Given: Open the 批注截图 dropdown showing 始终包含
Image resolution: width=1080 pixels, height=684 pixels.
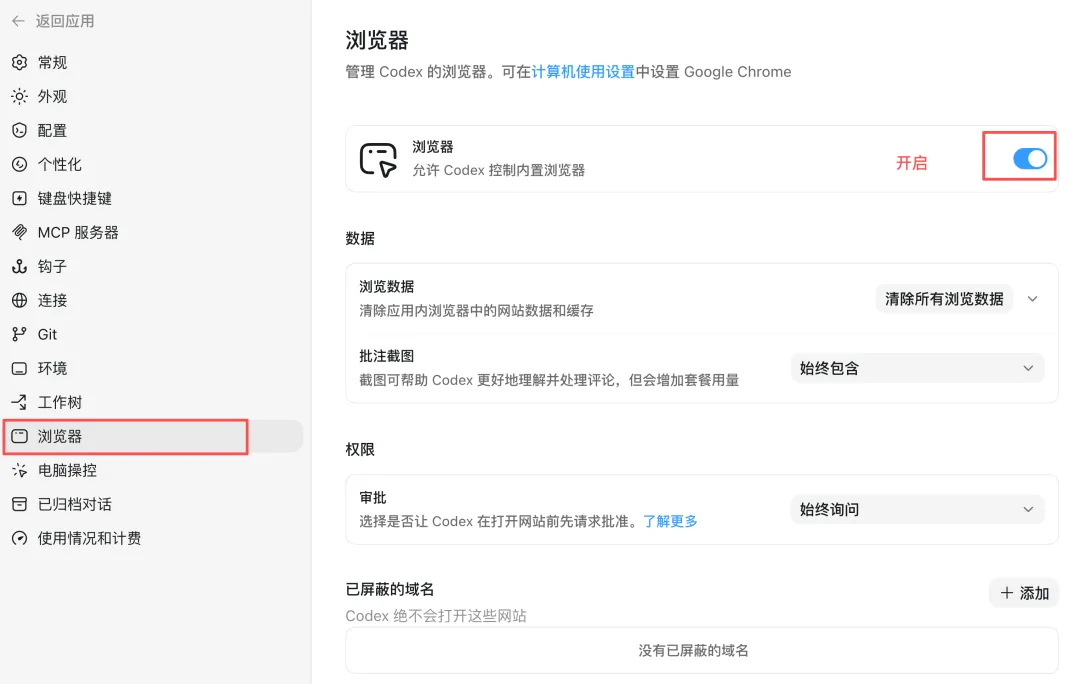Looking at the screenshot, I should click(917, 369).
